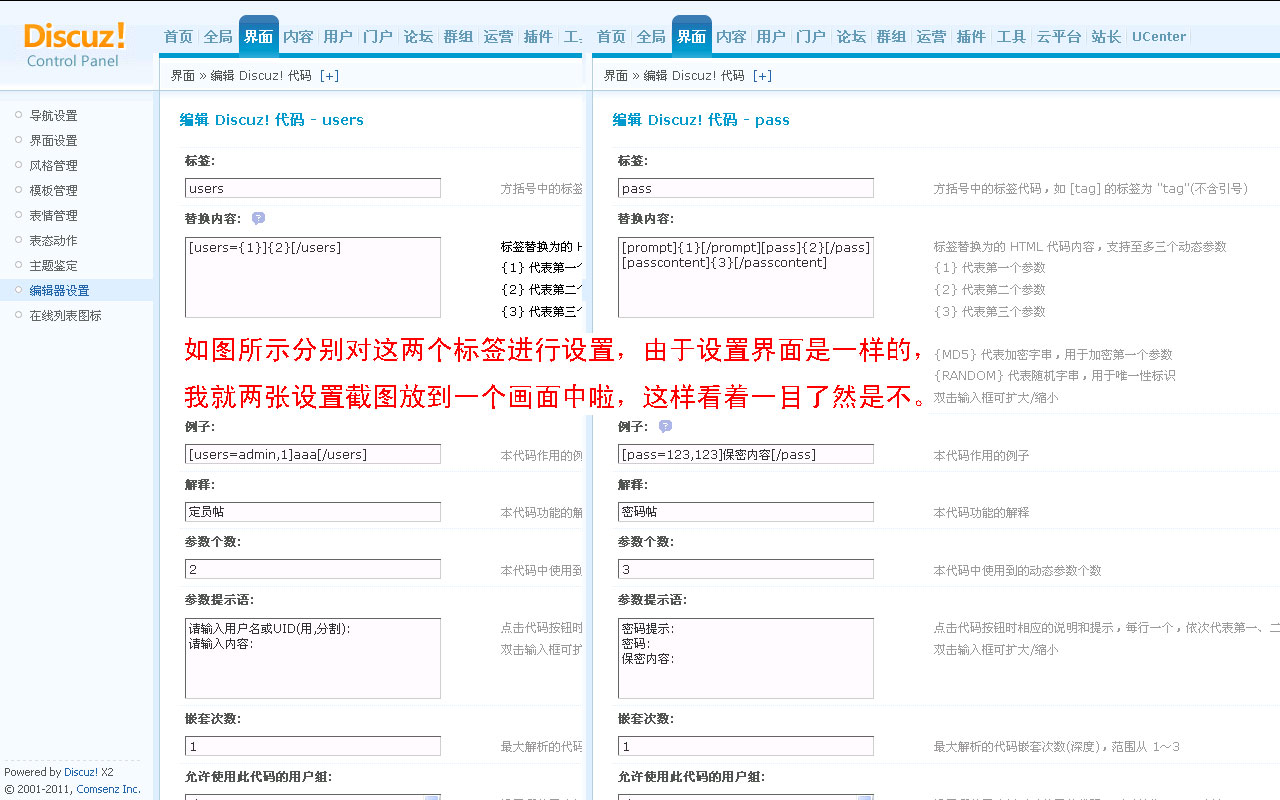Click 参数提示语 textarea with 密码提示
1280x800 pixels.
[746, 658]
